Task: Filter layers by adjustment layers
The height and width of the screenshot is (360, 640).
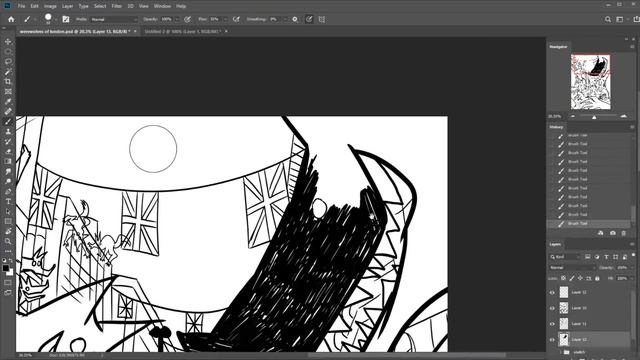Action: 597,257
